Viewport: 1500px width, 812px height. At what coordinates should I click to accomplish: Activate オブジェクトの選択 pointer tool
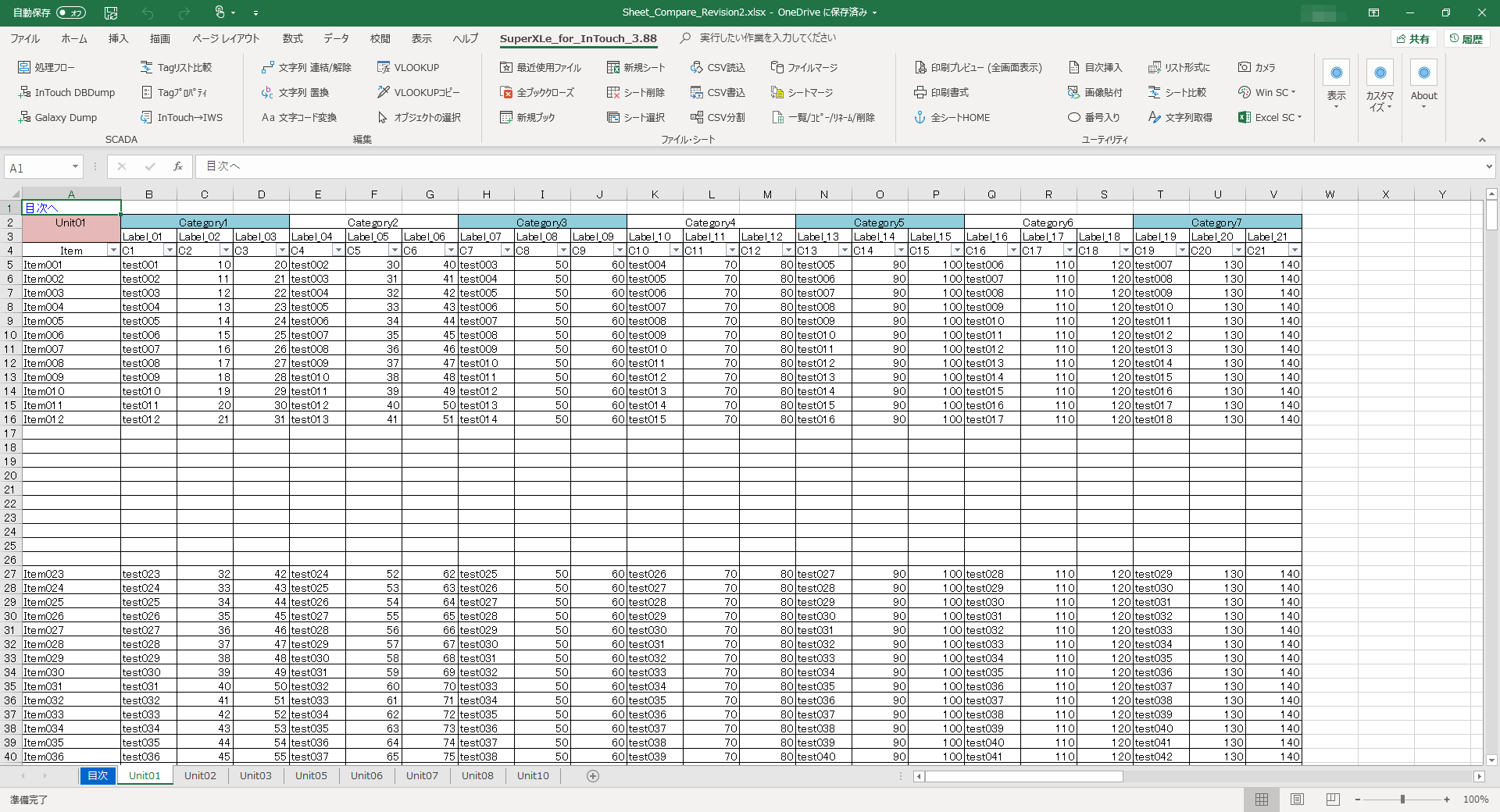[x=419, y=117]
